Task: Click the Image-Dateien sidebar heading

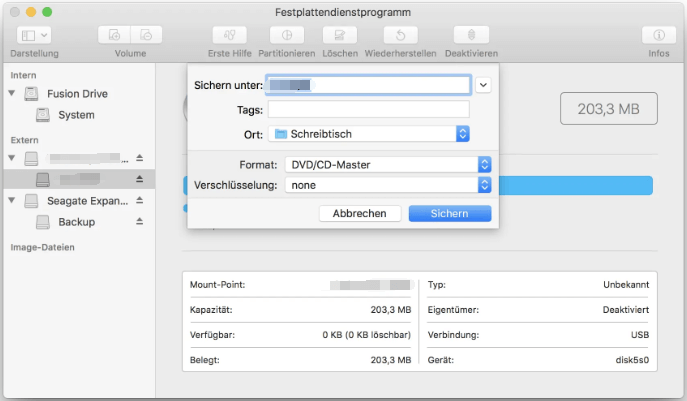Action: coord(42,247)
